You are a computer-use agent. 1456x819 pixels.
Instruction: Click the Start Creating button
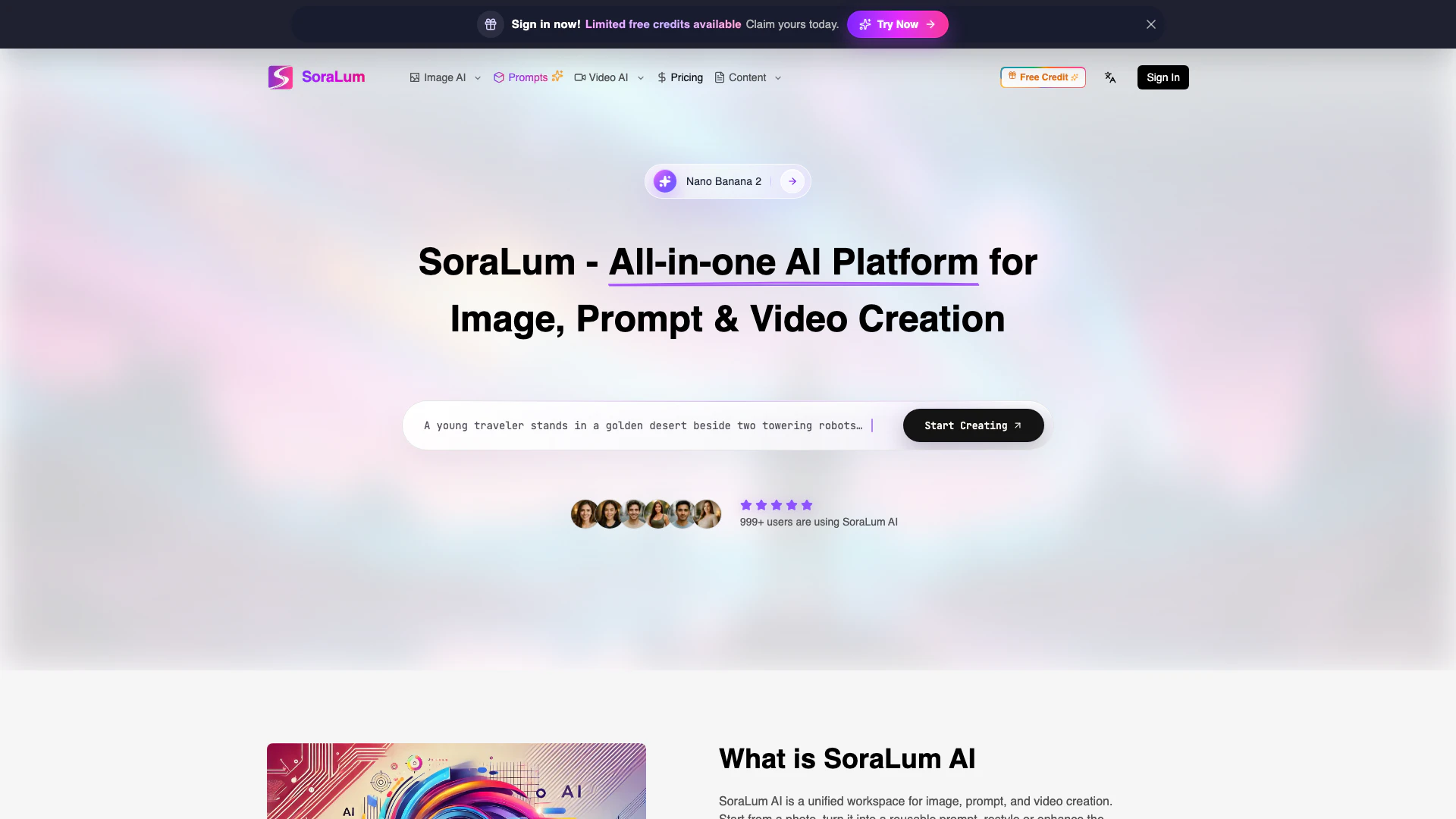tap(974, 425)
